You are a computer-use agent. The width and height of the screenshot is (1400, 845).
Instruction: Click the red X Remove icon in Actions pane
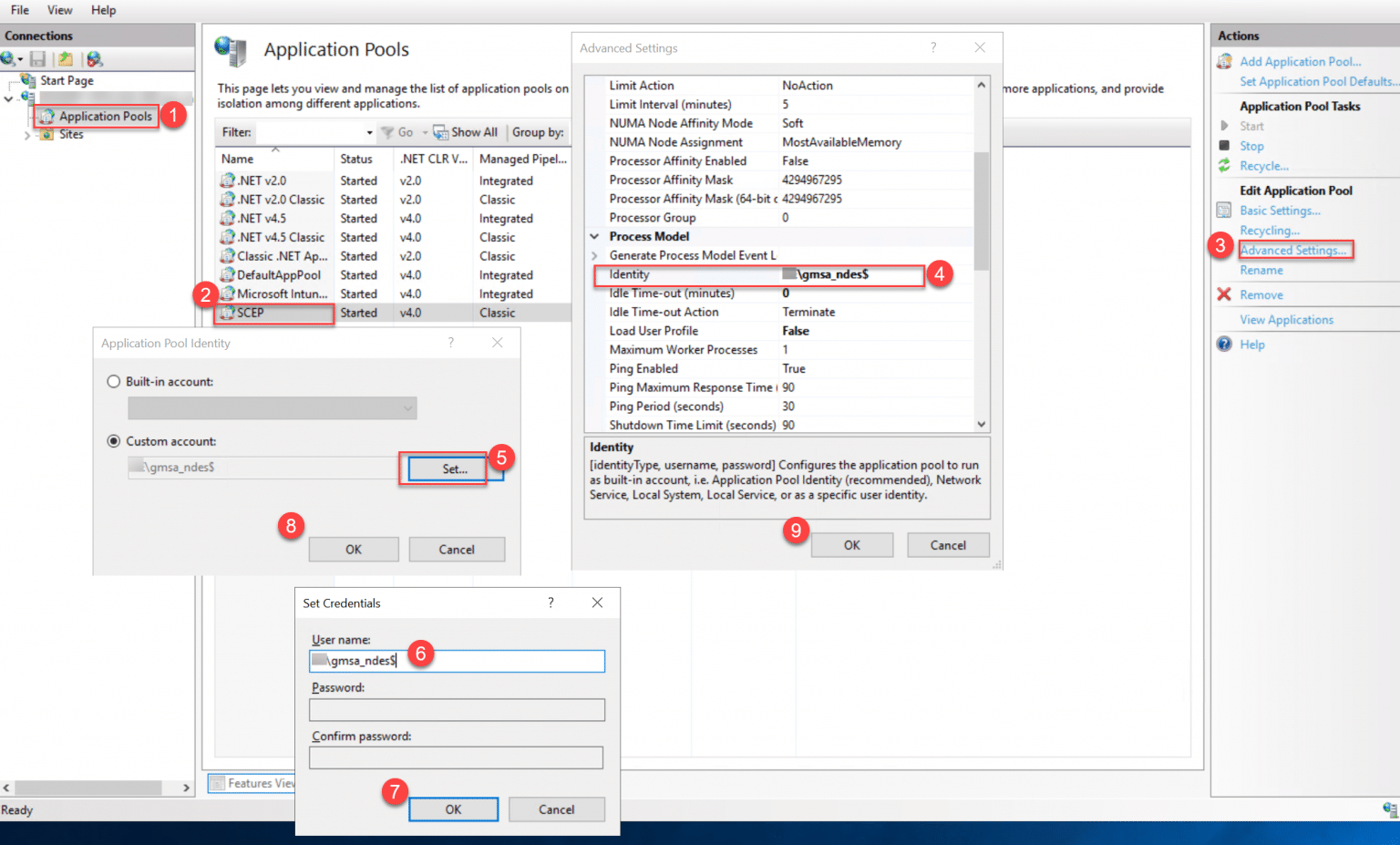(1224, 294)
